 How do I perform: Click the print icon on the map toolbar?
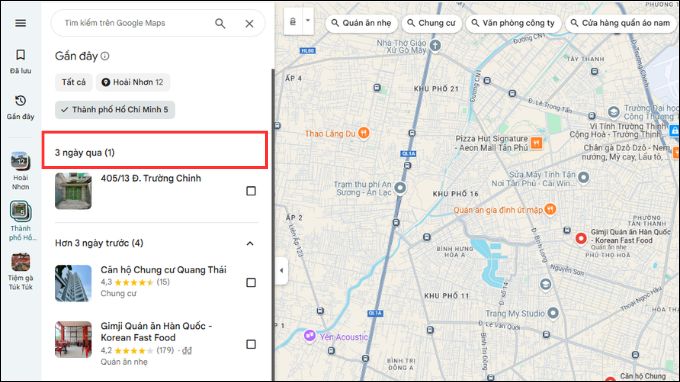click(293, 21)
